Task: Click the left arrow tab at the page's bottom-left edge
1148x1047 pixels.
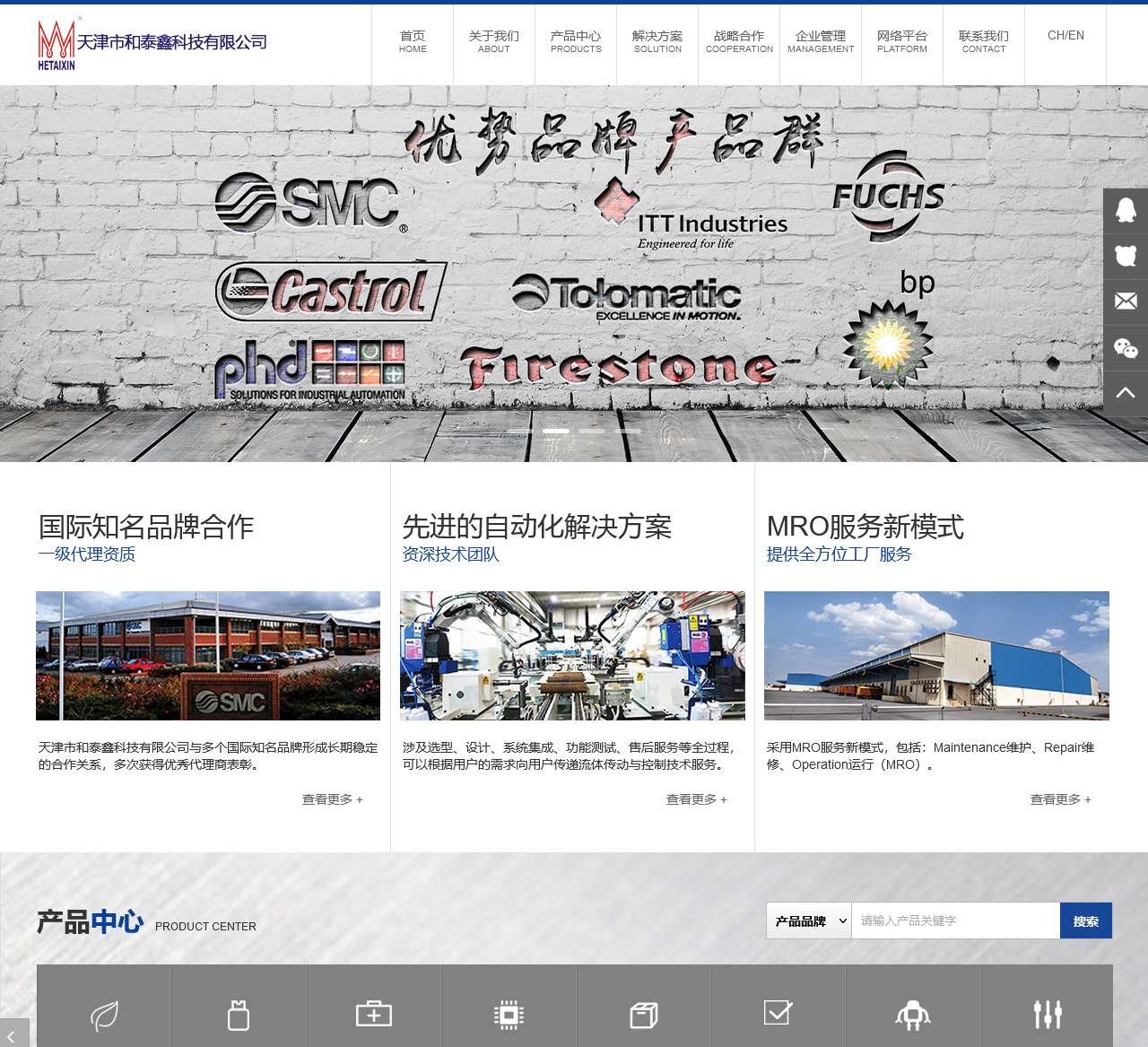Action: coord(14,1034)
